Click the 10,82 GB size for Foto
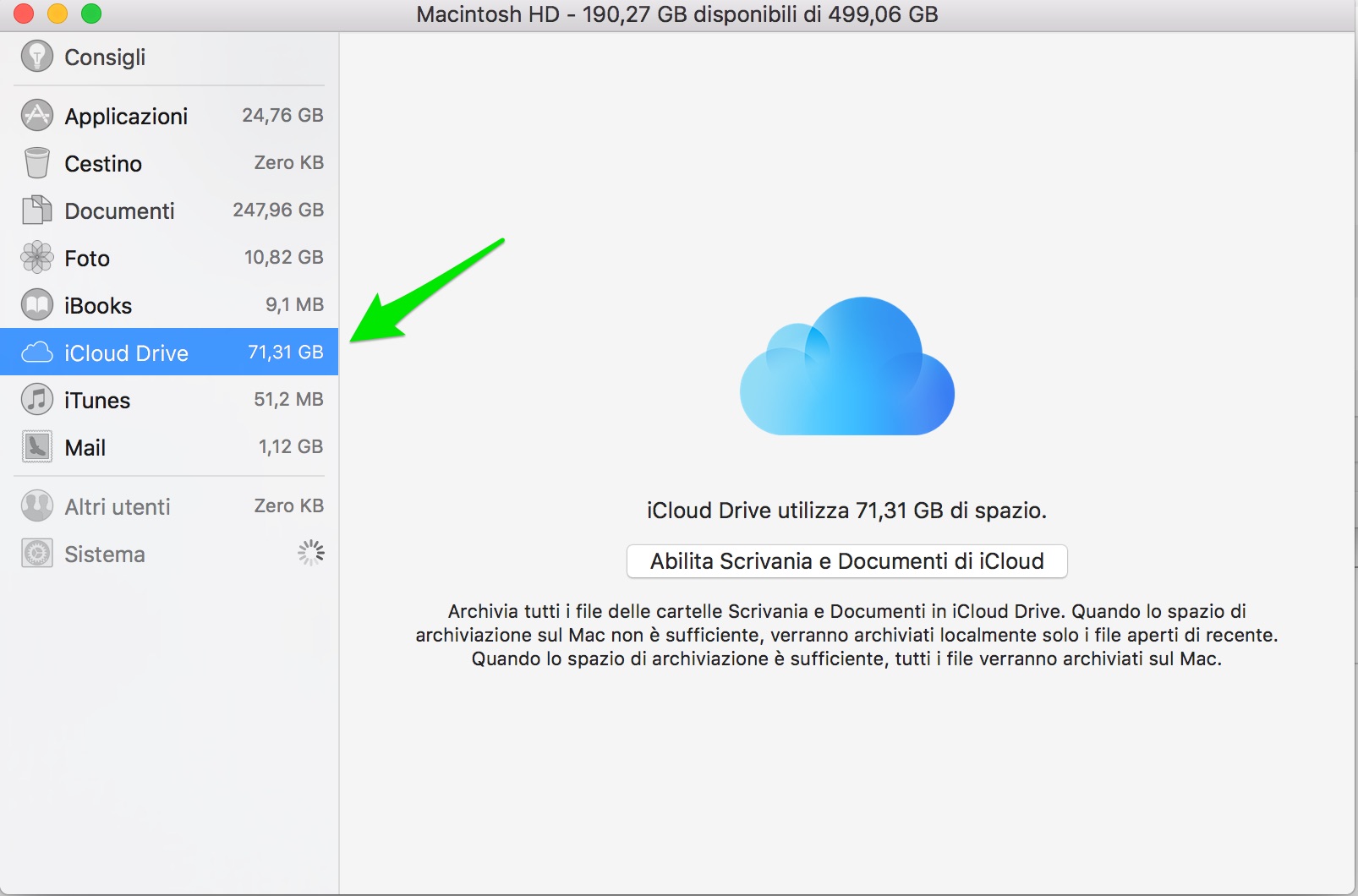This screenshot has height=896, width=1358. coord(284,257)
